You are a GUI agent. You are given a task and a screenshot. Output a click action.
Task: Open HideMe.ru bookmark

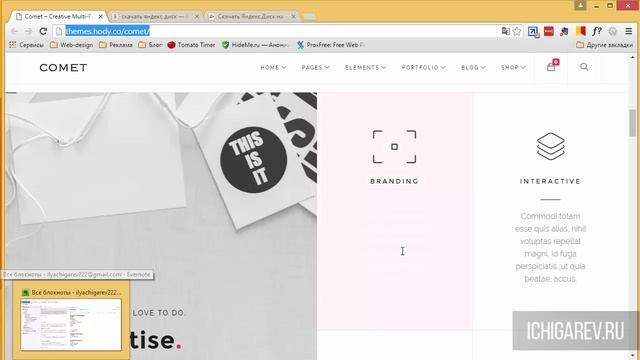[x=255, y=45]
